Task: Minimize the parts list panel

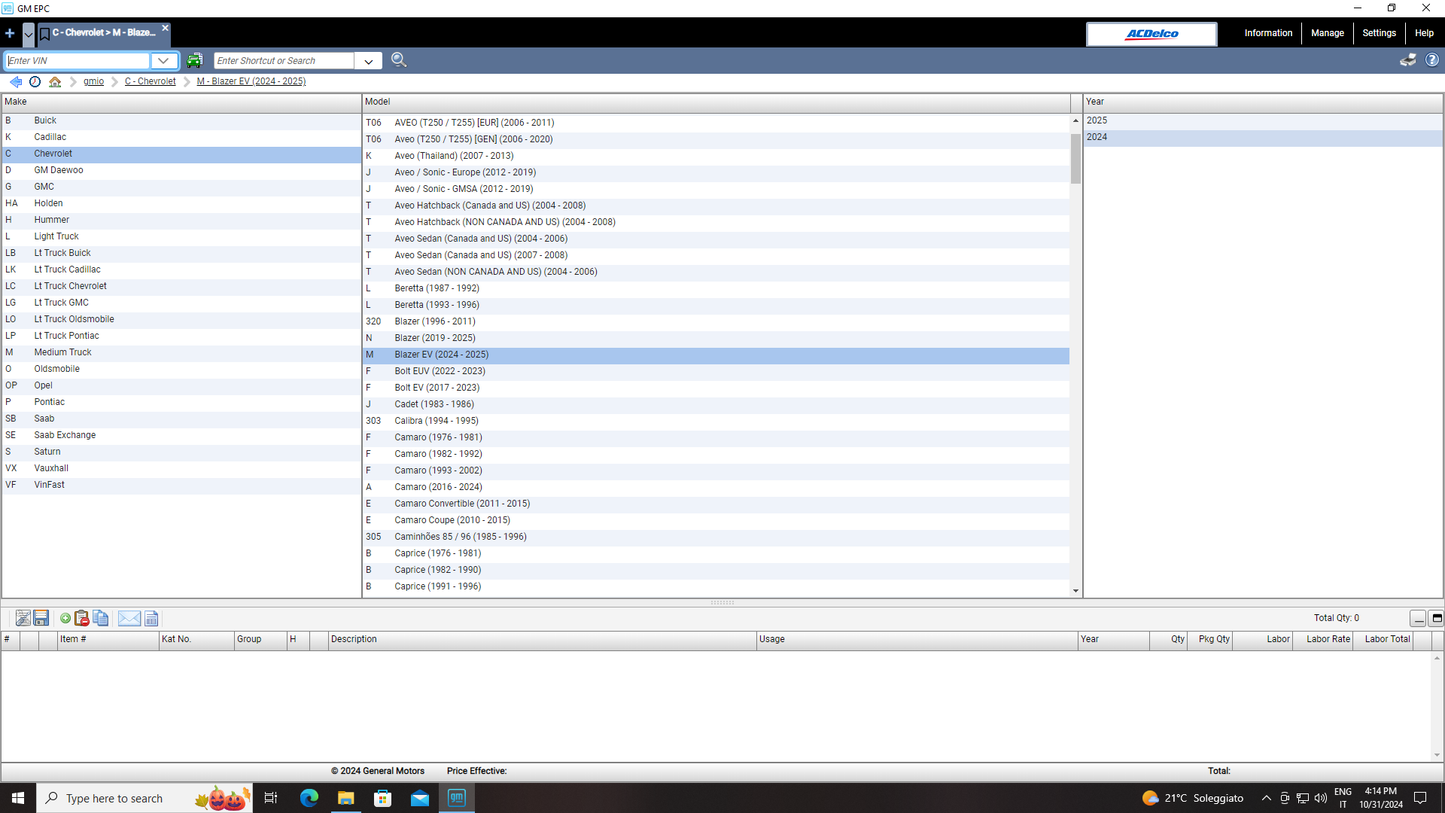Action: [x=1418, y=619]
